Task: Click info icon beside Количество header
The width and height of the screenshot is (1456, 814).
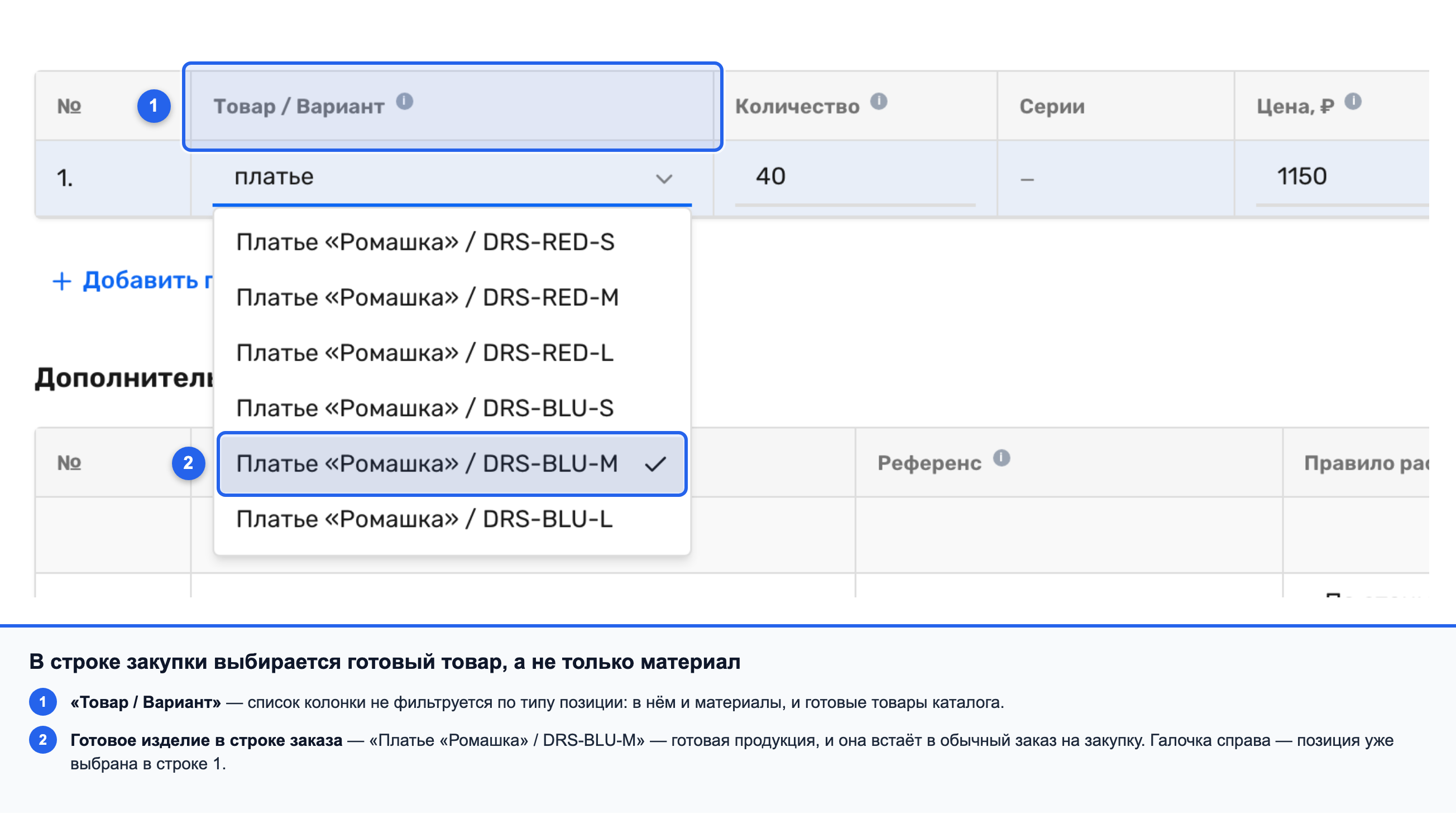Action: 878,102
